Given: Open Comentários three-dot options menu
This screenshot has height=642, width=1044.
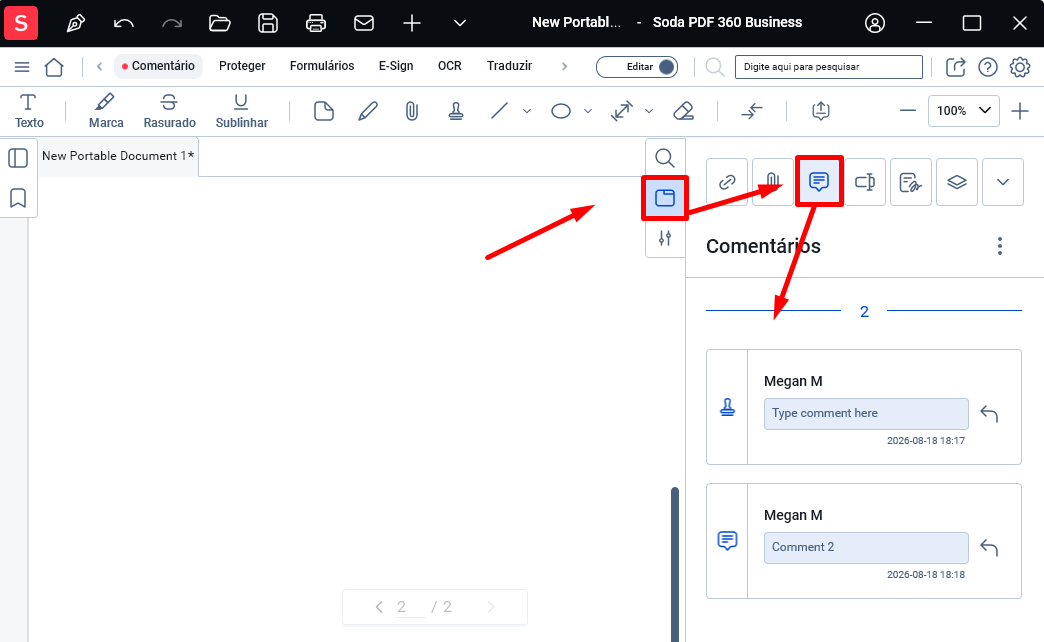Looking at the screenshot, I should 999,246.
